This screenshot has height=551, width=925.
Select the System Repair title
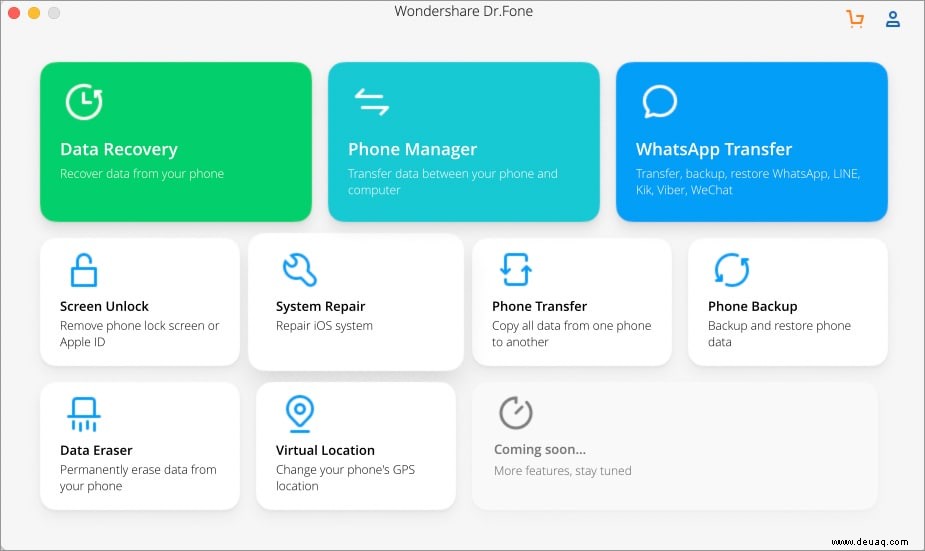pos(320,306)
